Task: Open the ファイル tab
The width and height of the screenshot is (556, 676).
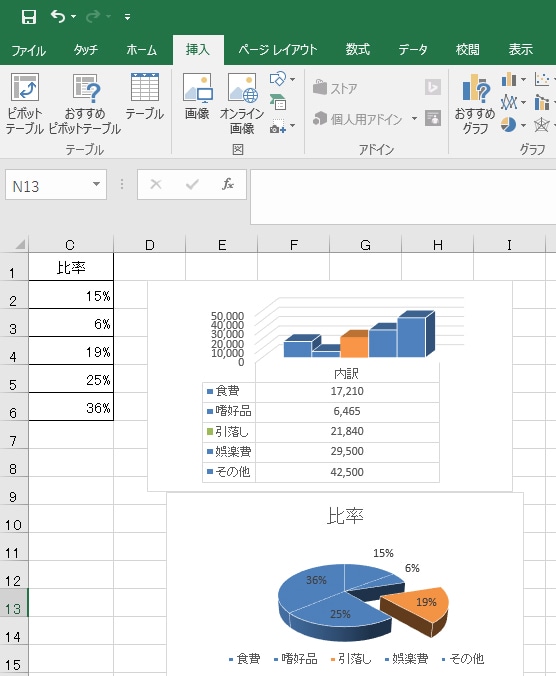Action: 28,50
